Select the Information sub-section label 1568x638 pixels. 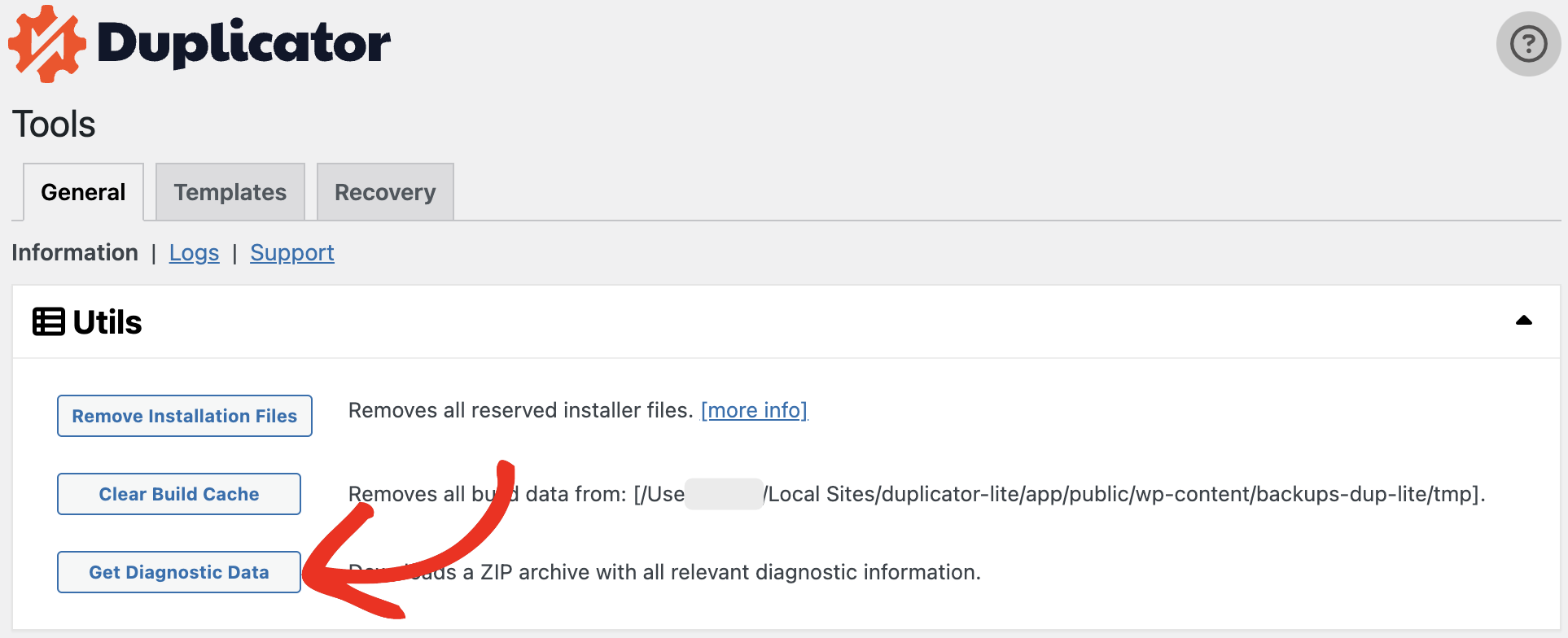coord(75,252)
